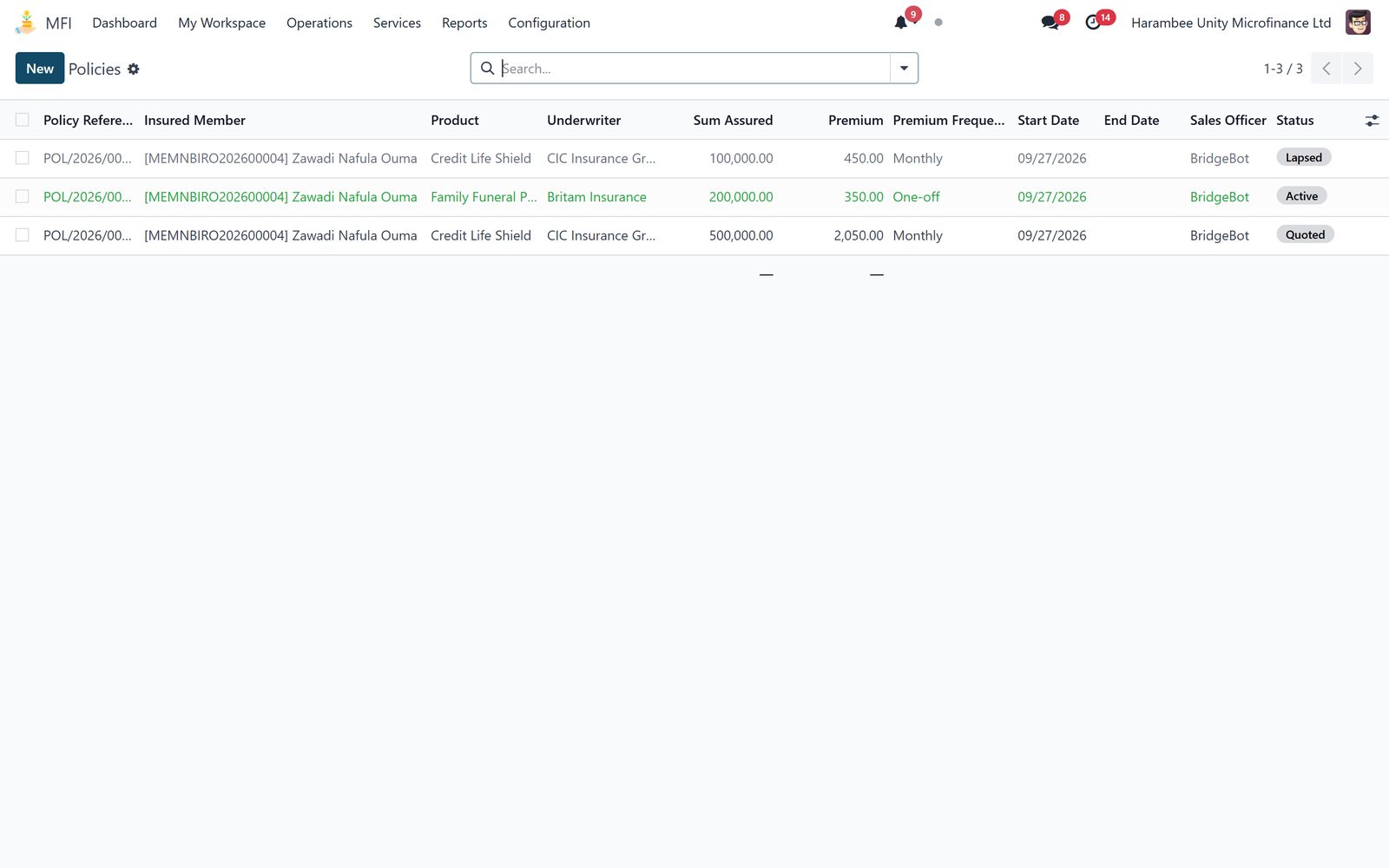Viewport: 1389px width, 868px height.
Task: Sort by Start Date column header
Action: click(1048, 121)
